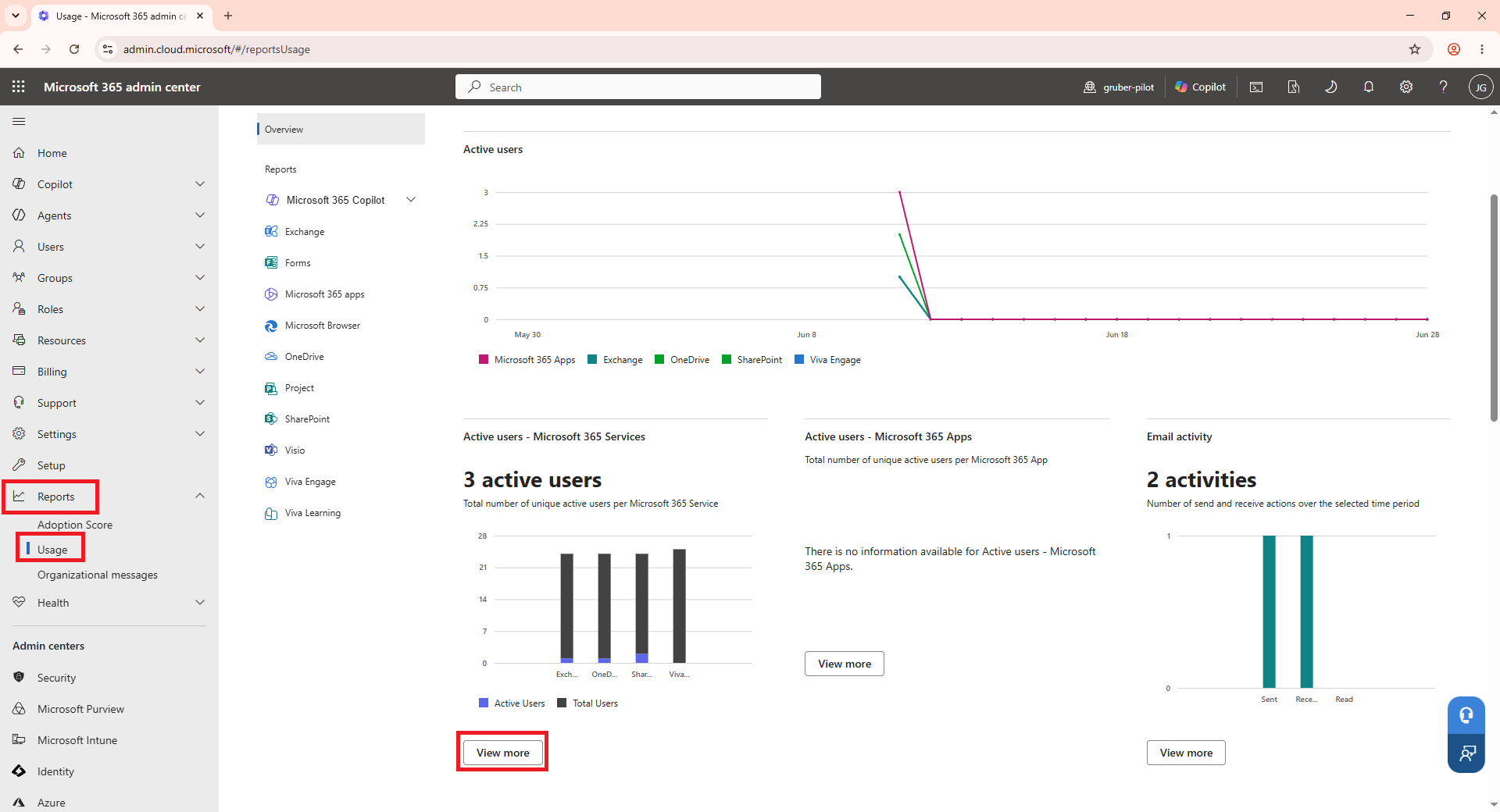Toggle Viva Engage series in legend
This screenshot has width=1500, height=812.
pyautogui.click(x=827, y=360)
